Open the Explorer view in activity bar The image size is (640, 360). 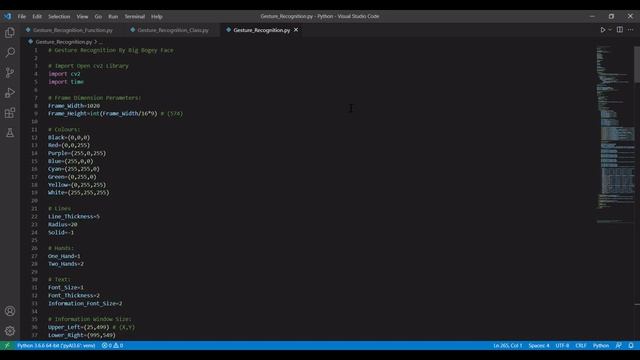click(10, 32)
